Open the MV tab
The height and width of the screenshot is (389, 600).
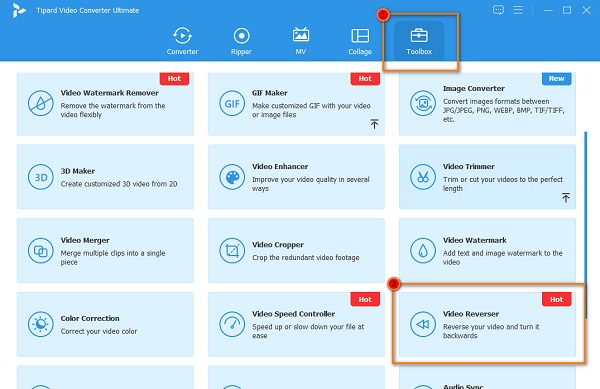click(301, 41)
